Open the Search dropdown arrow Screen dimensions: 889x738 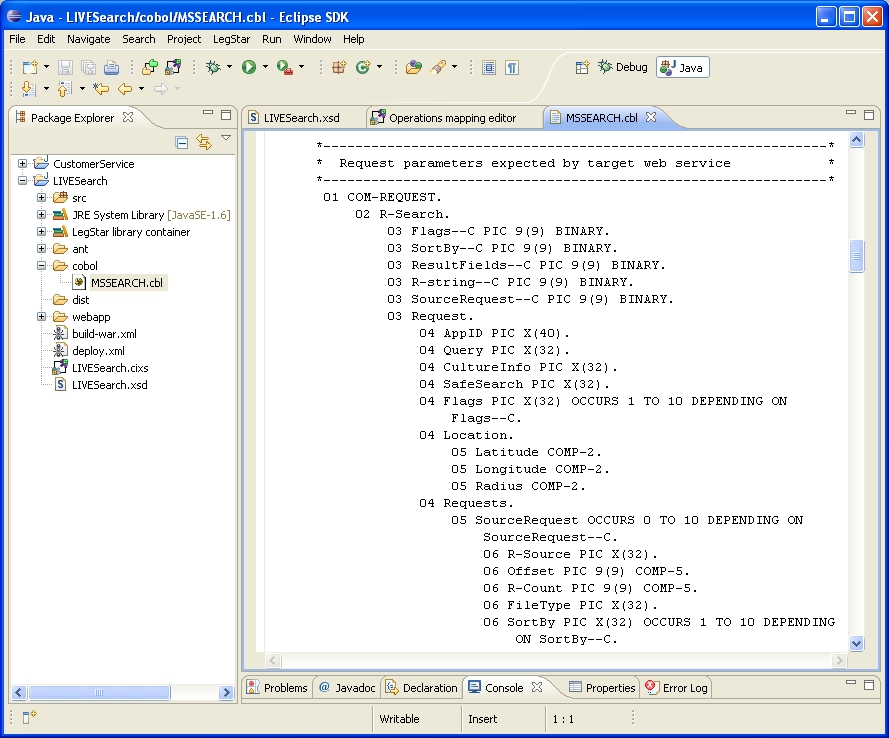coord(455,67)
